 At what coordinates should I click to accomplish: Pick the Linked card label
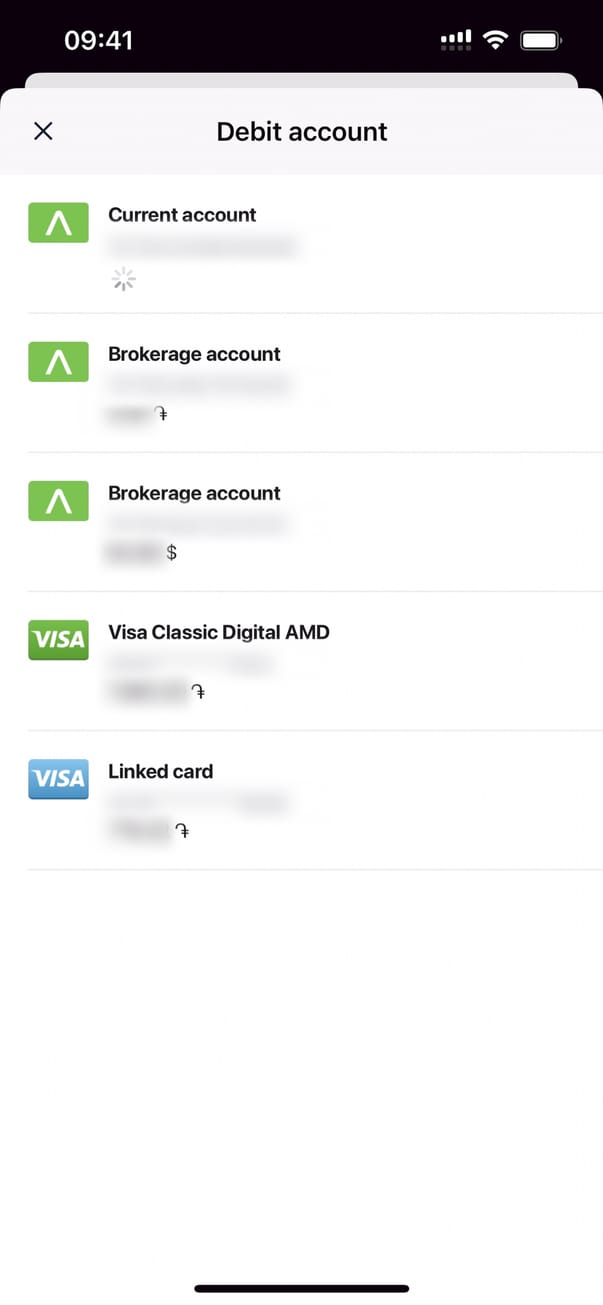click(x=160, y=771)
